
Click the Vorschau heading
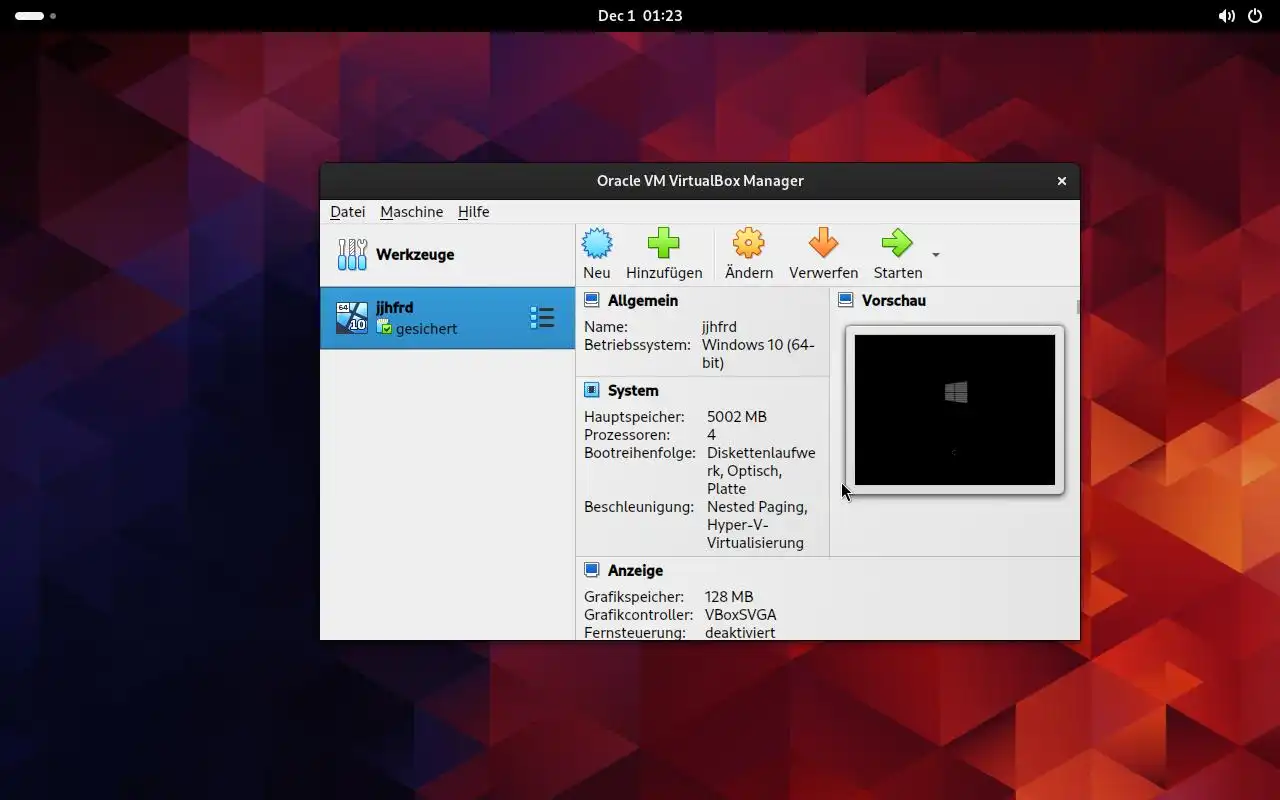pyautogui.click(x=894, y=300)
